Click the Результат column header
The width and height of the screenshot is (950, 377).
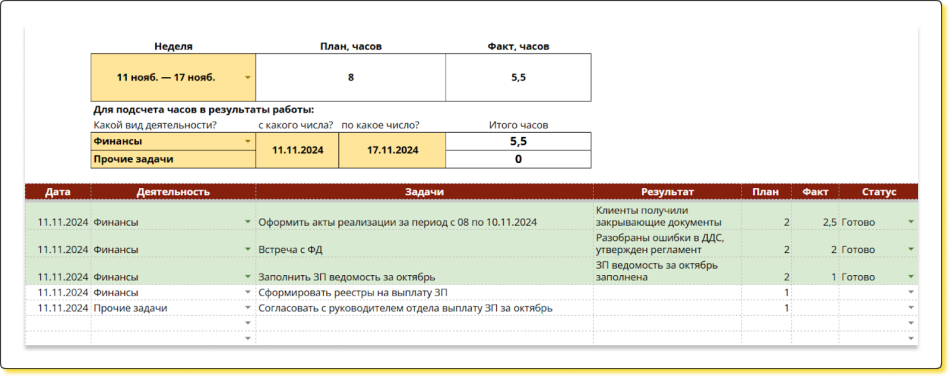(667, 192)
